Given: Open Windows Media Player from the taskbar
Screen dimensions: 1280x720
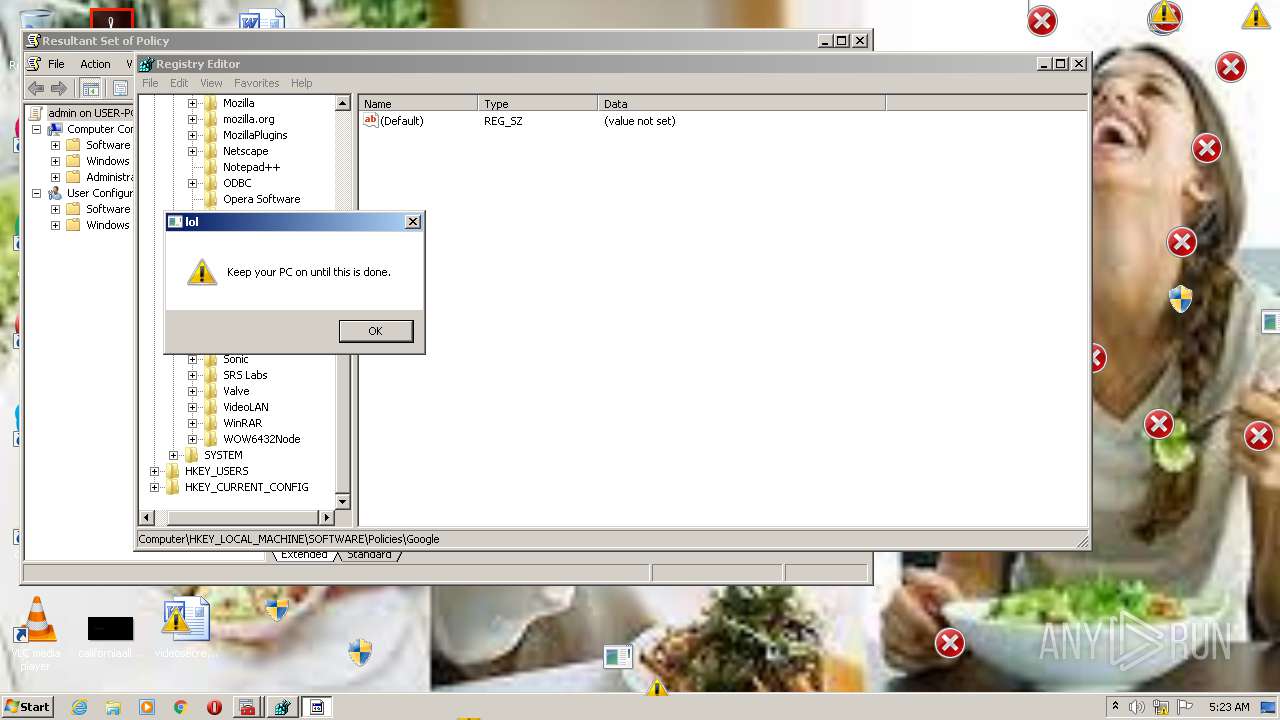Looking at the screenshot, I should coord(147,707).
